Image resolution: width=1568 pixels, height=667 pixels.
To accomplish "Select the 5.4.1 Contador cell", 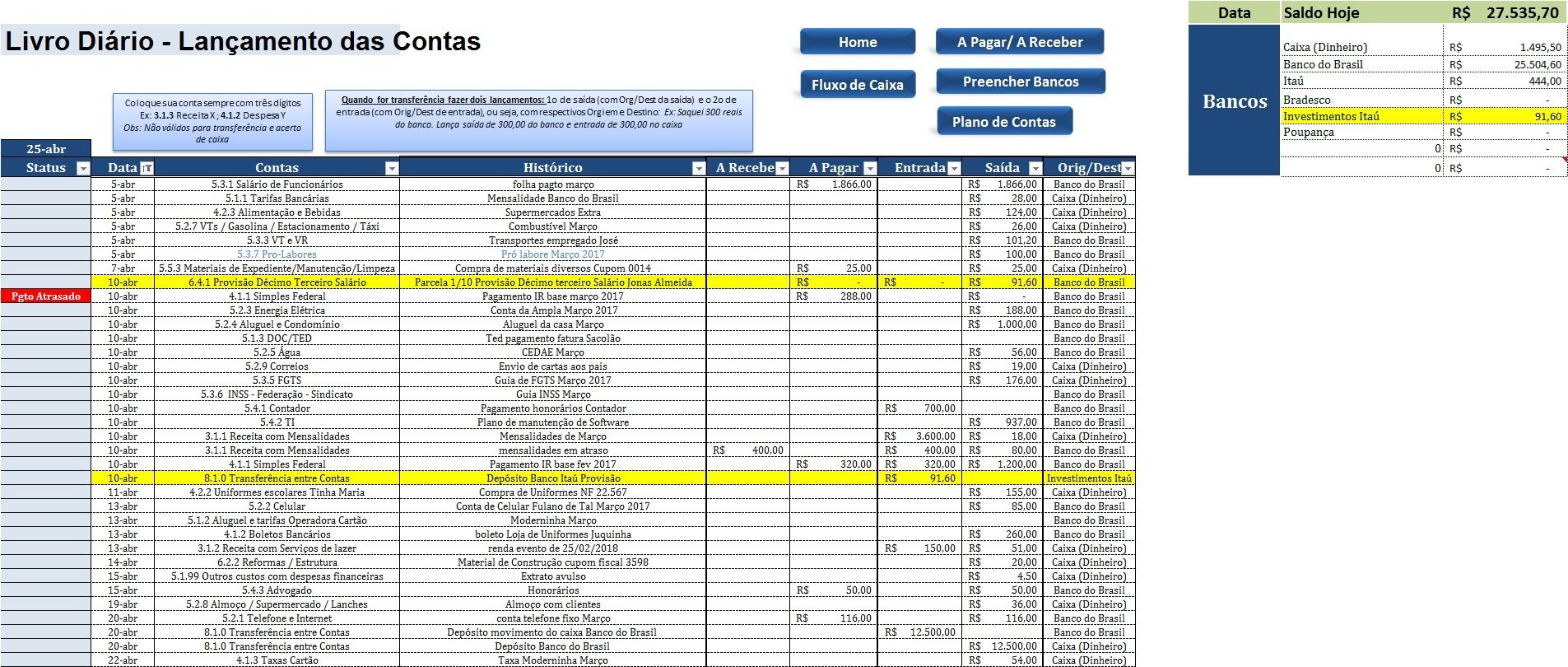I will [277, 408].
